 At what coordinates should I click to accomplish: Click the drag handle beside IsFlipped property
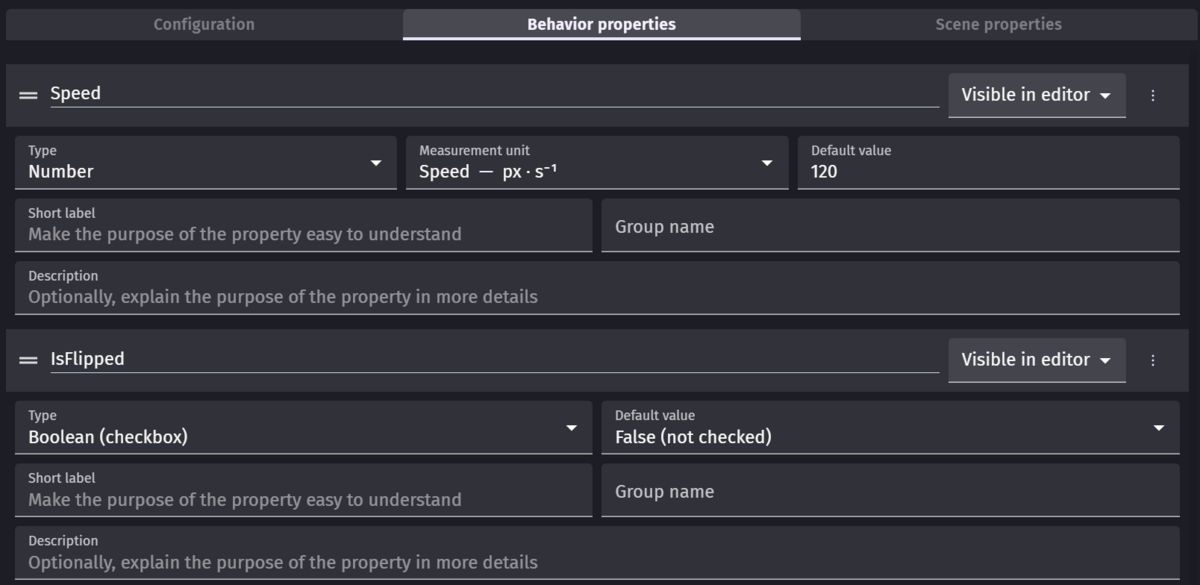[x=29, y=360]
